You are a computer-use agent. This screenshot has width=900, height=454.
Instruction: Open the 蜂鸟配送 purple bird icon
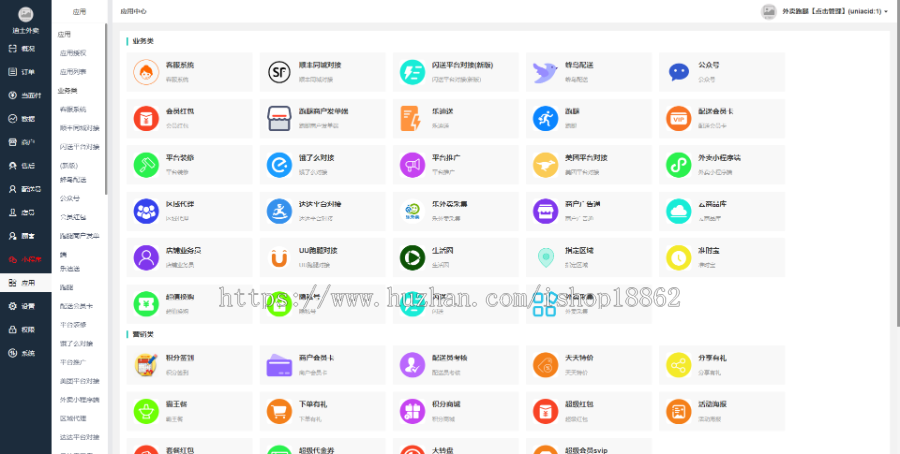(546, 72)
